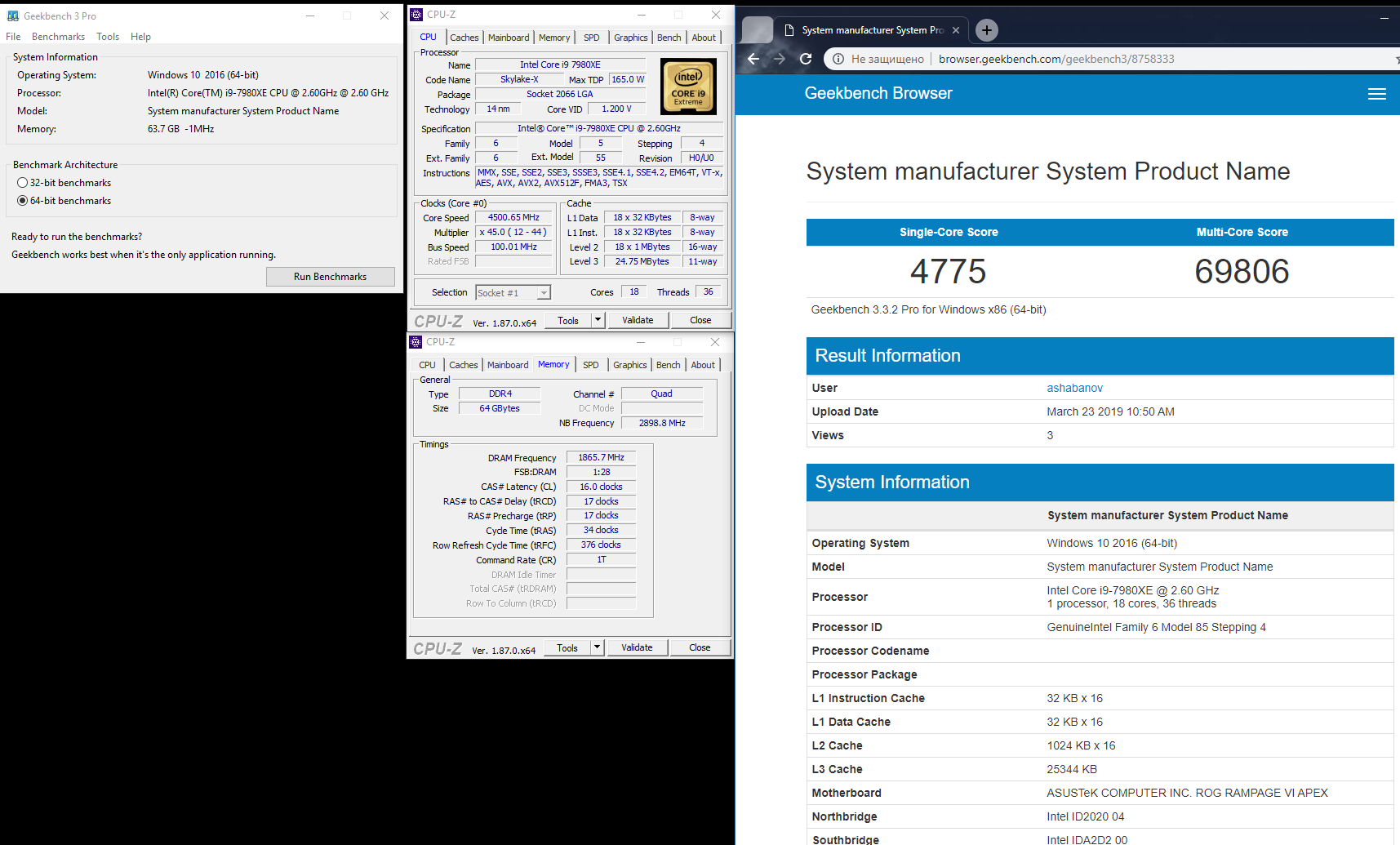
Task: Click the browser address bar URL
Action: click(x=1056, y=59)
